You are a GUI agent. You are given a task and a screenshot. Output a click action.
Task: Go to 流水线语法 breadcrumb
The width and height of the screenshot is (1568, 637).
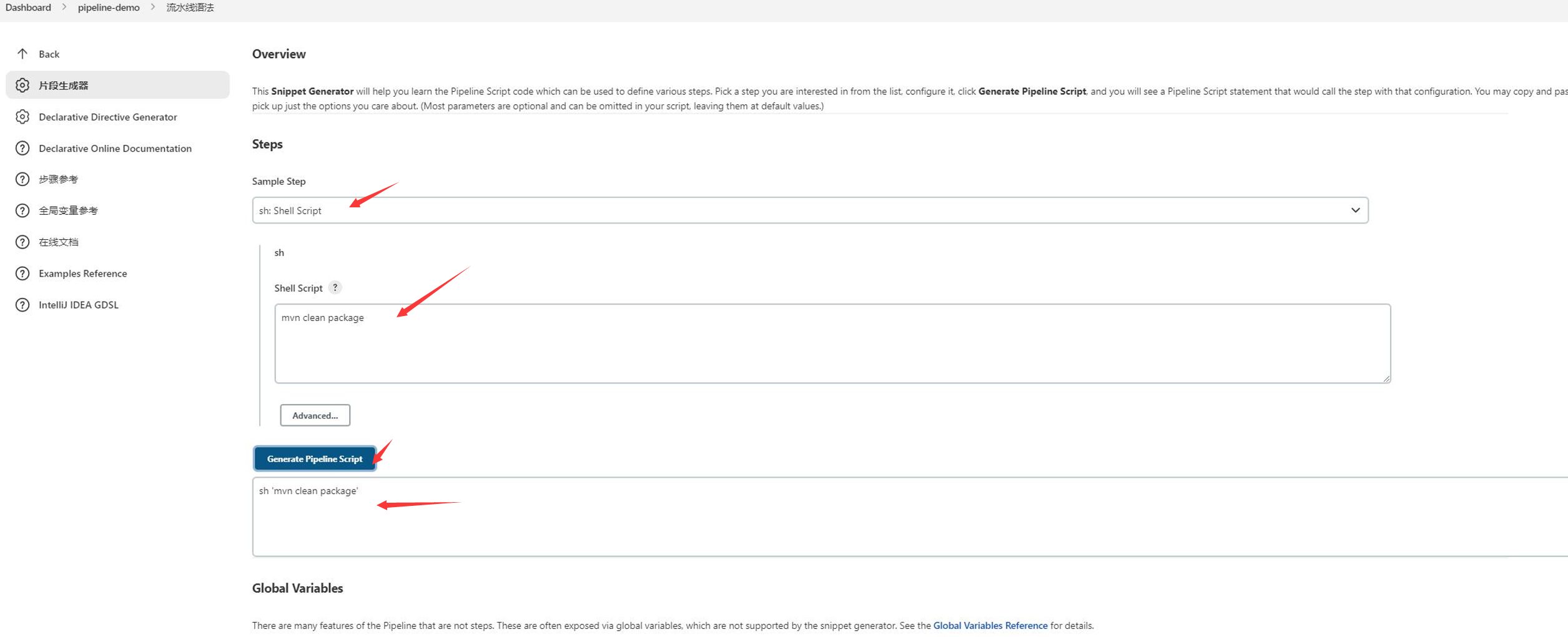[190, 7]
